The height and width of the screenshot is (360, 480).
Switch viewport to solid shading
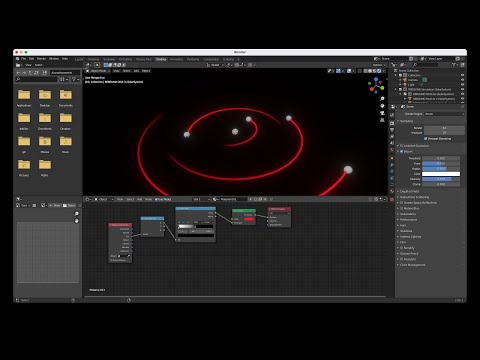pos(370,71)
